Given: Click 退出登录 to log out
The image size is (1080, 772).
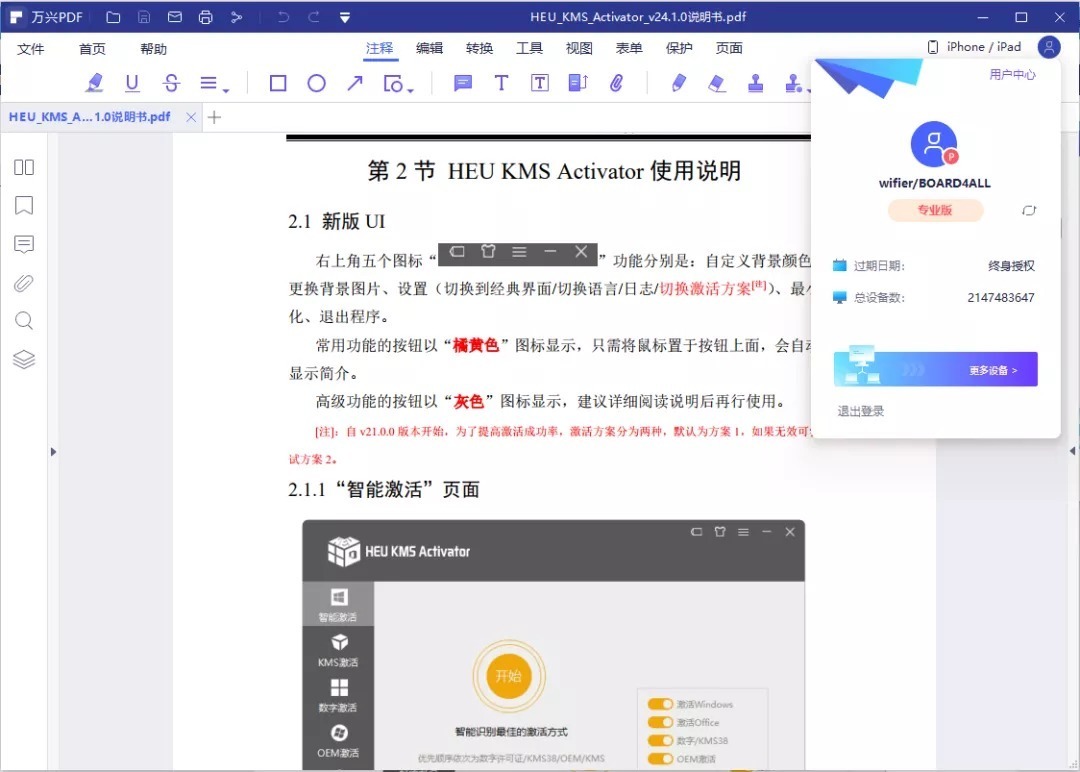Looking at the screenshot, I should tap(861, 411).
